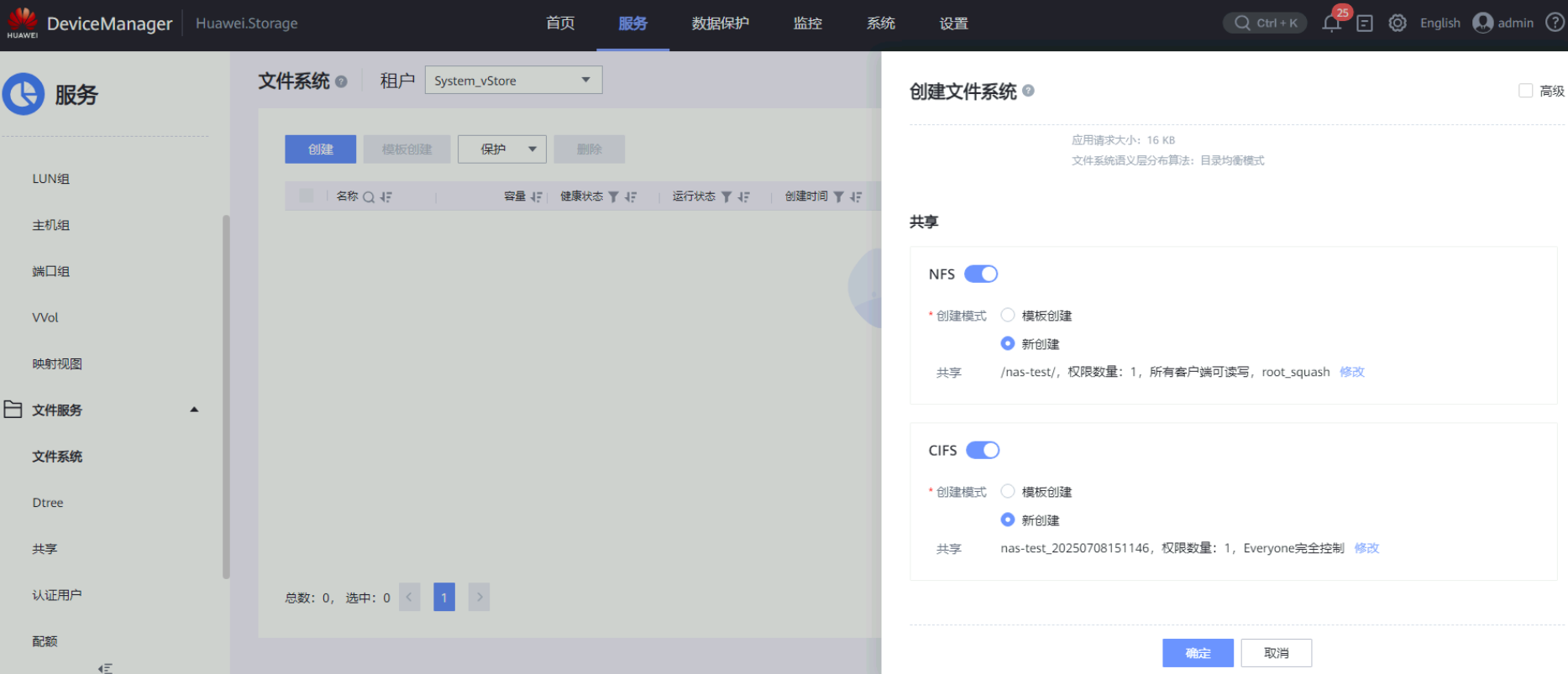
Task: Collapse the 文件服务 sidebar group
Action: click(194, 410)
